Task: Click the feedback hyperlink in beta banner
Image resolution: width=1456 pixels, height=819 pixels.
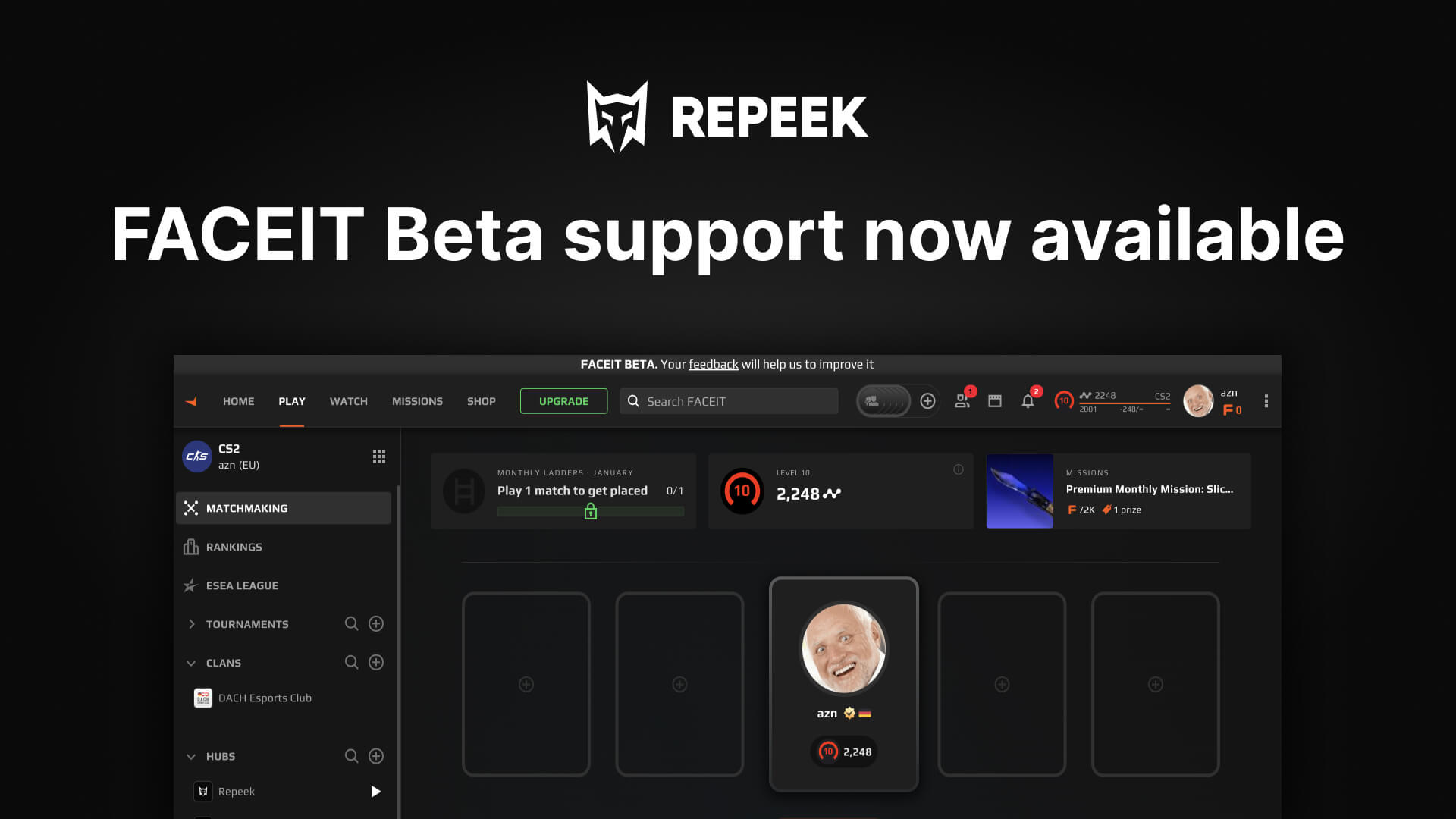Action: coord(713,363)
